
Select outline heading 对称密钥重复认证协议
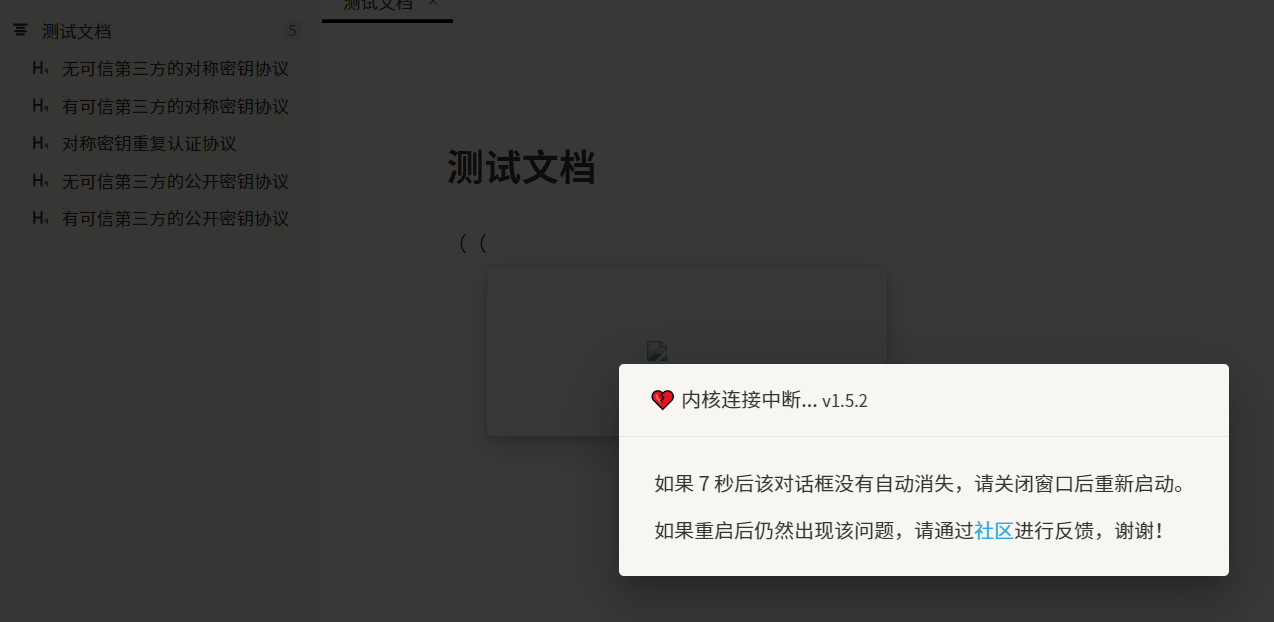coord(149,143)
